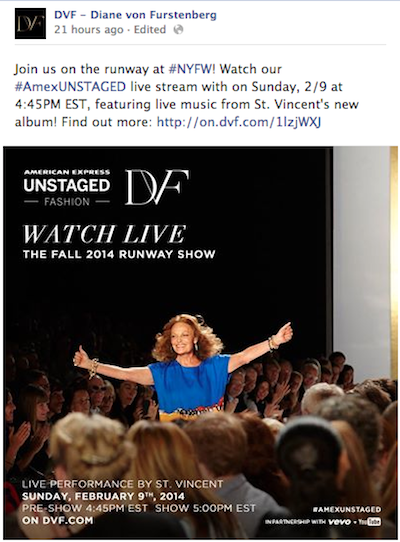Click the 'Pre-Show 4:45PM EST' show time line
The image size is (400, 542).
click(x=139, y=508)
